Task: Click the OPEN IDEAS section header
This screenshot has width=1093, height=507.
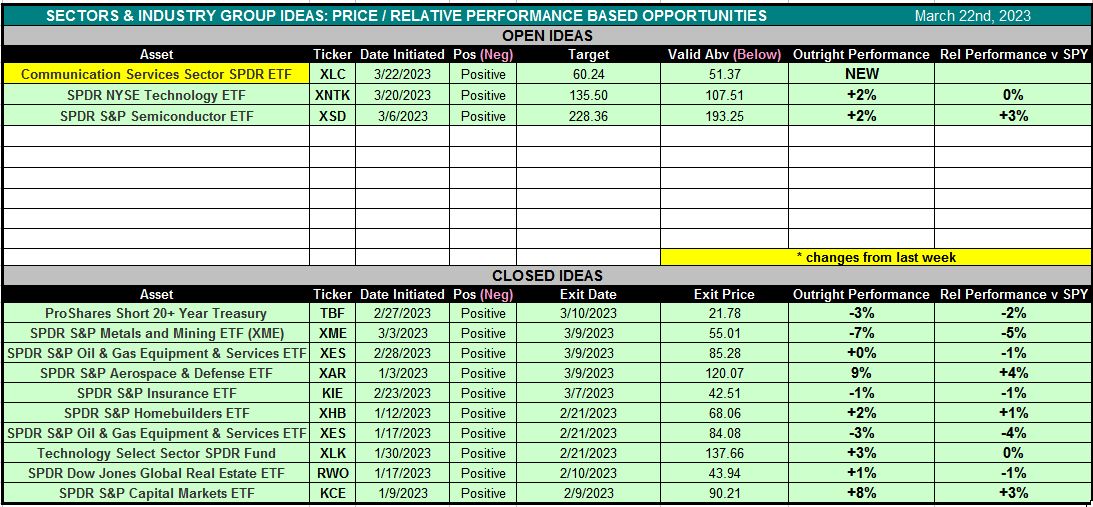Action: click(x=546, y=36)
